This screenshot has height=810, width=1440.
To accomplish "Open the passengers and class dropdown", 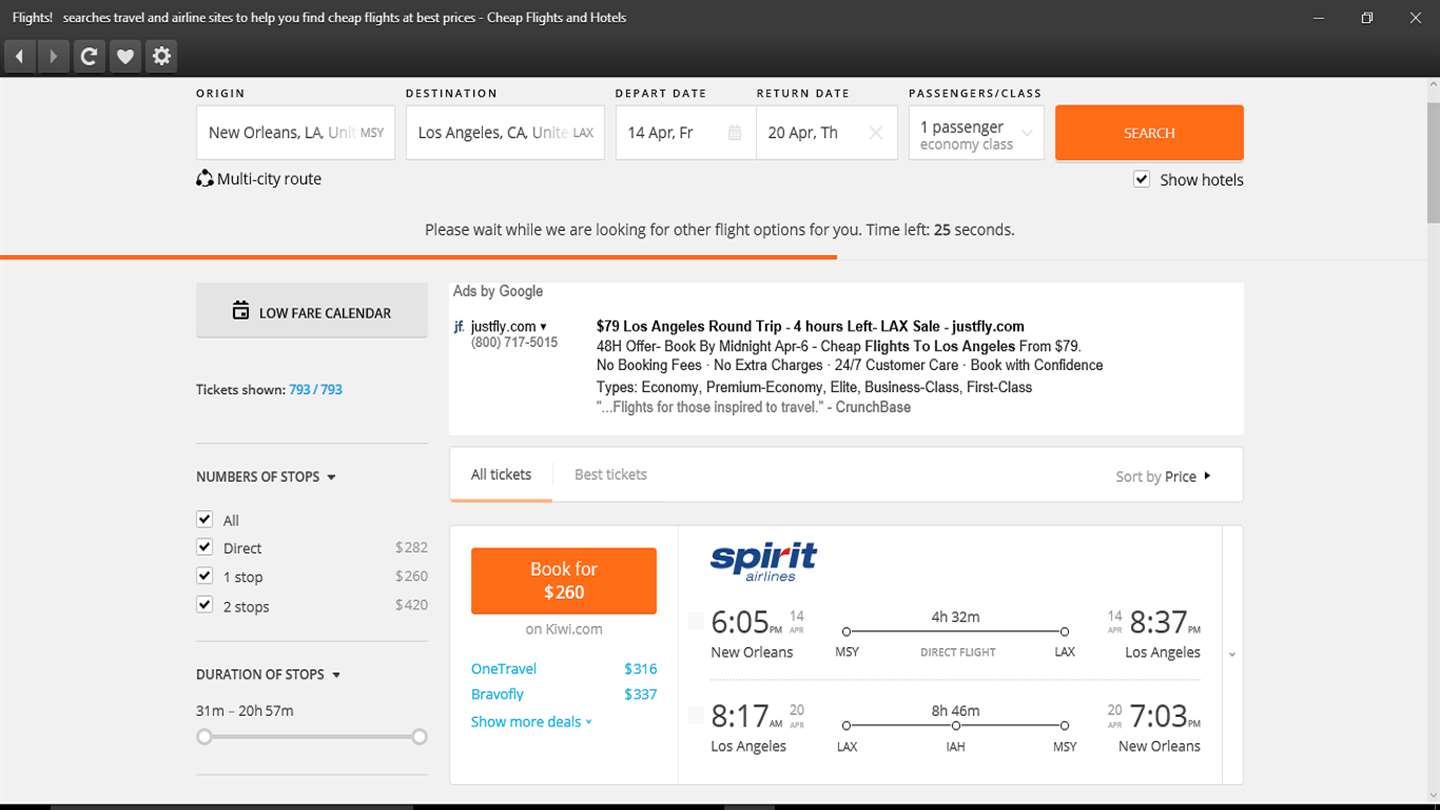I will (x=976, y=132).
